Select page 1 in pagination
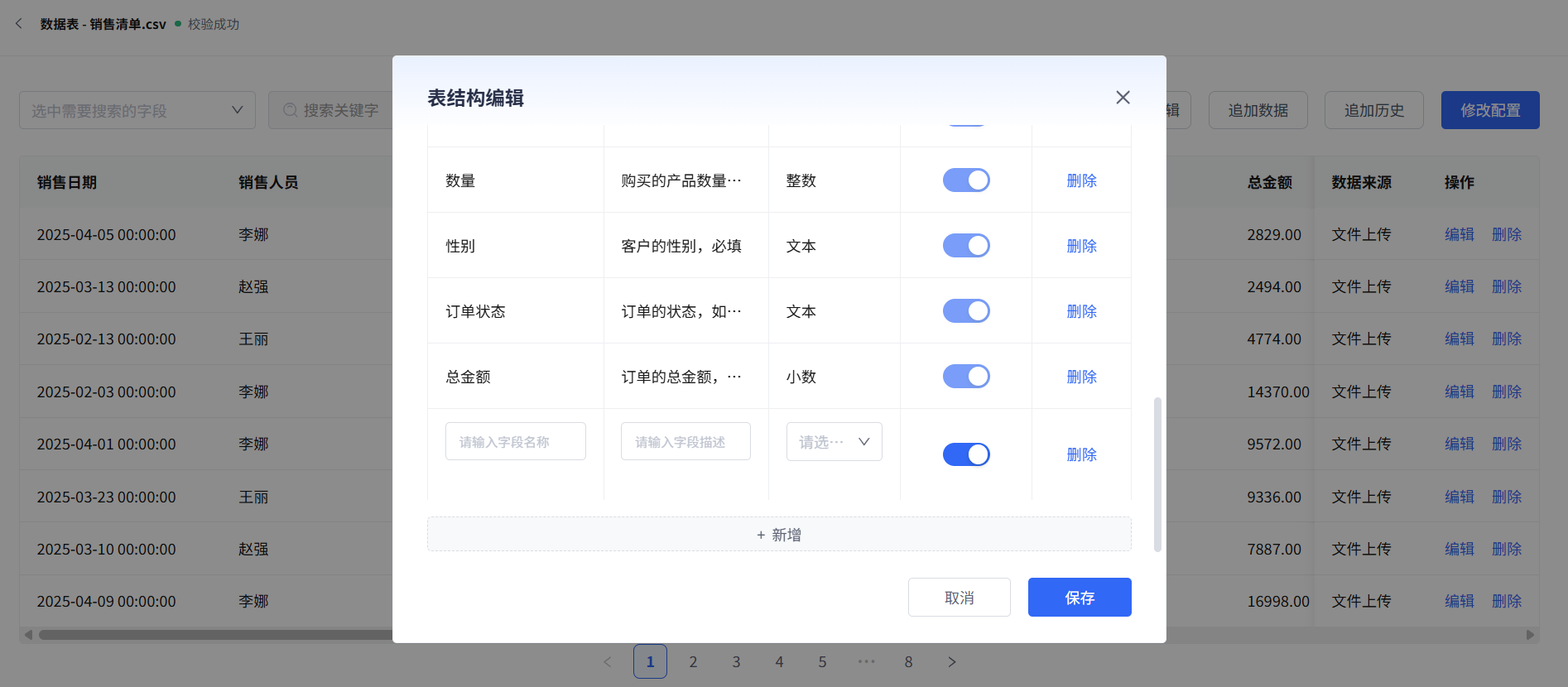Screen dimensions: 1568x687 [x=650, y=661]
